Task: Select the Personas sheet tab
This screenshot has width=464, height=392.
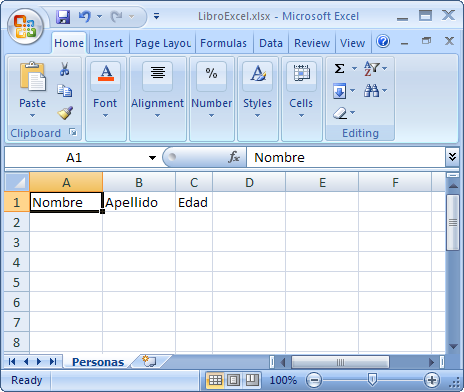Action: [x=98, y=362]
